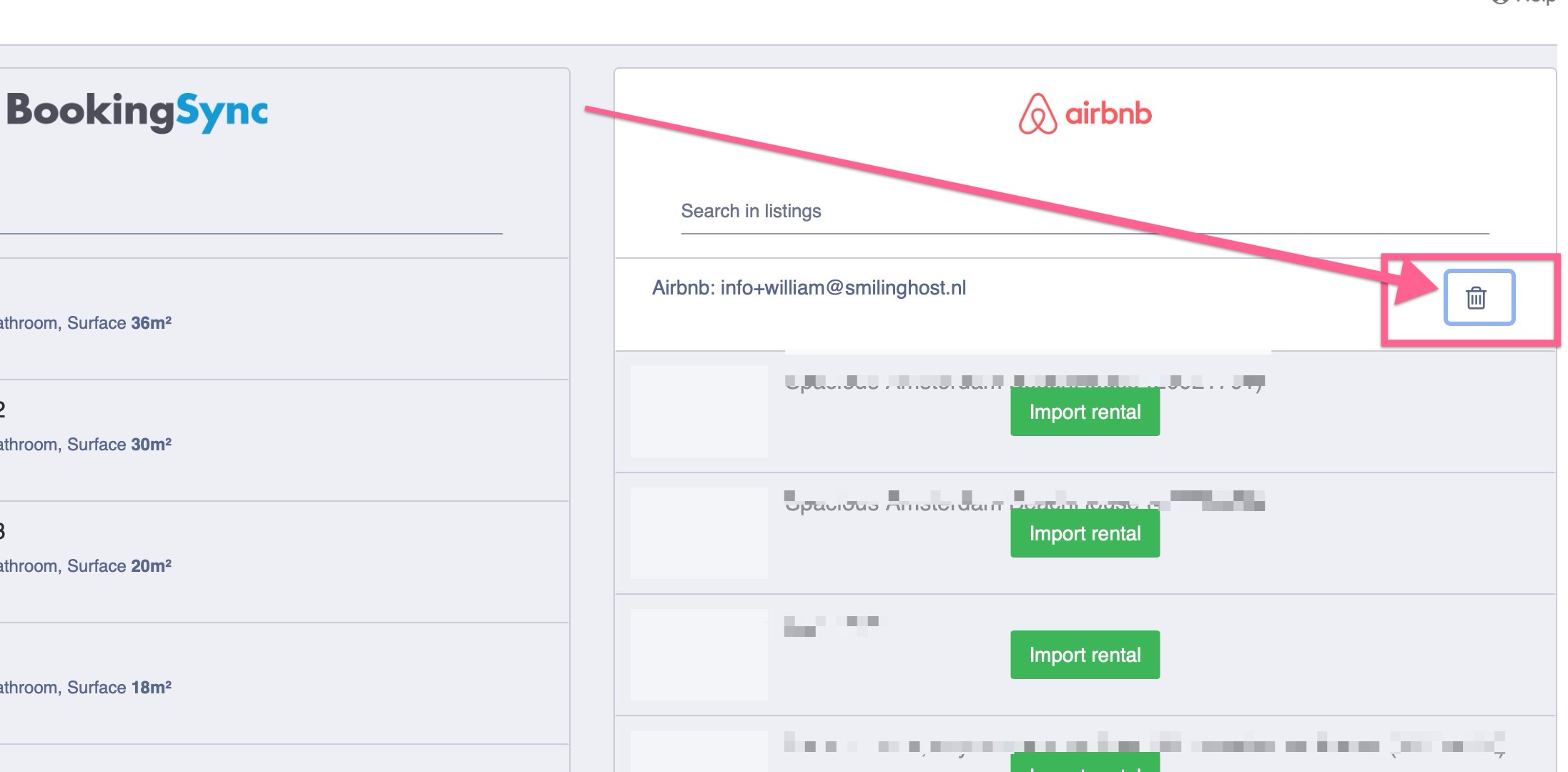Screen dimensions: 1568x772
Task: Click the first listing's blurred title
Action: (894, 382)
